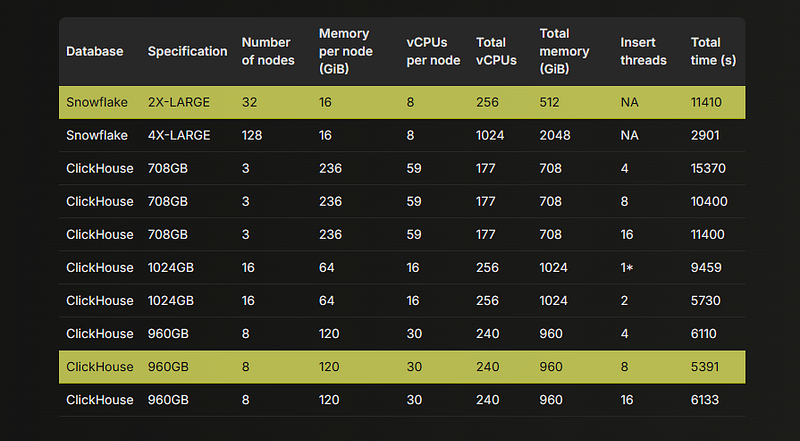This screenshot has height=441, width=800.
Task: Select the highlighted Snowflake 2X-LARGE row
Action: [x=402, y=102]
